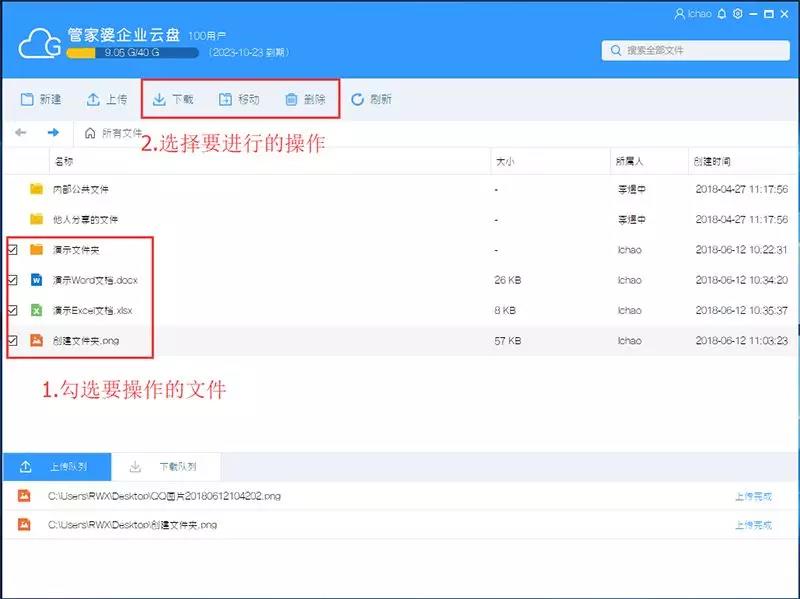Uncheck the 演示Excel文档.xlsx checkbox
Screen dimensions: 800x599
click(13, 310)
